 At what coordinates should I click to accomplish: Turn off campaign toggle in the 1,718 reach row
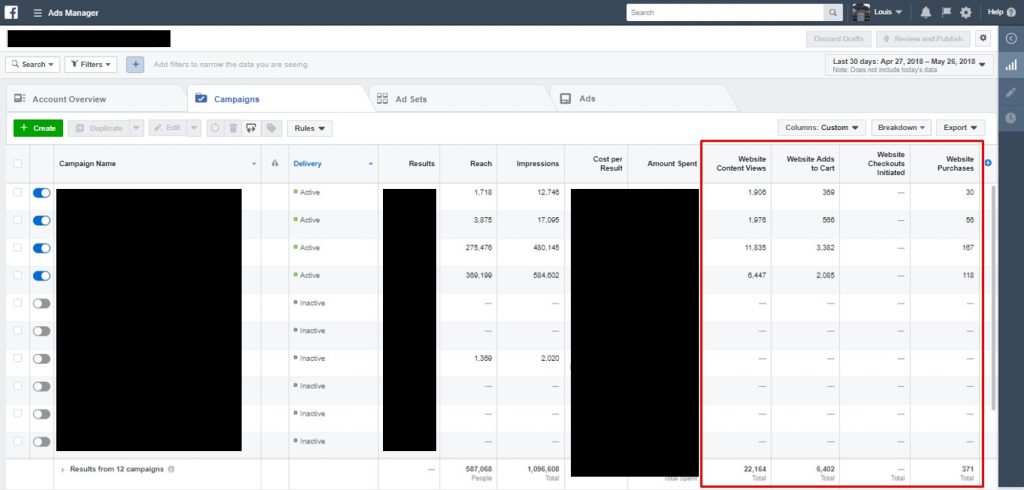click(x=41, y=193)
